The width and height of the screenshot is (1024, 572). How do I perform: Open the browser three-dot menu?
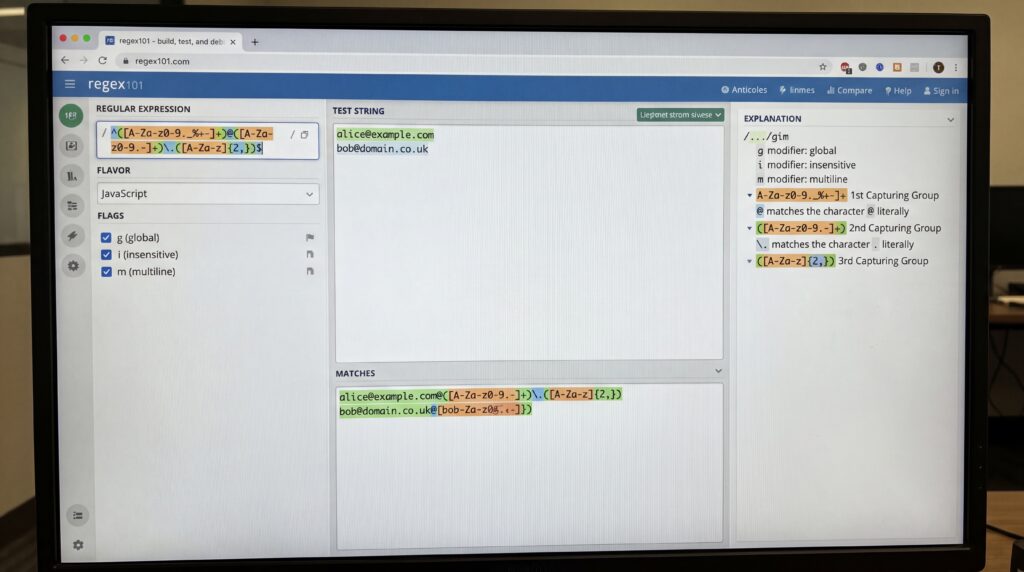(955, 67)
